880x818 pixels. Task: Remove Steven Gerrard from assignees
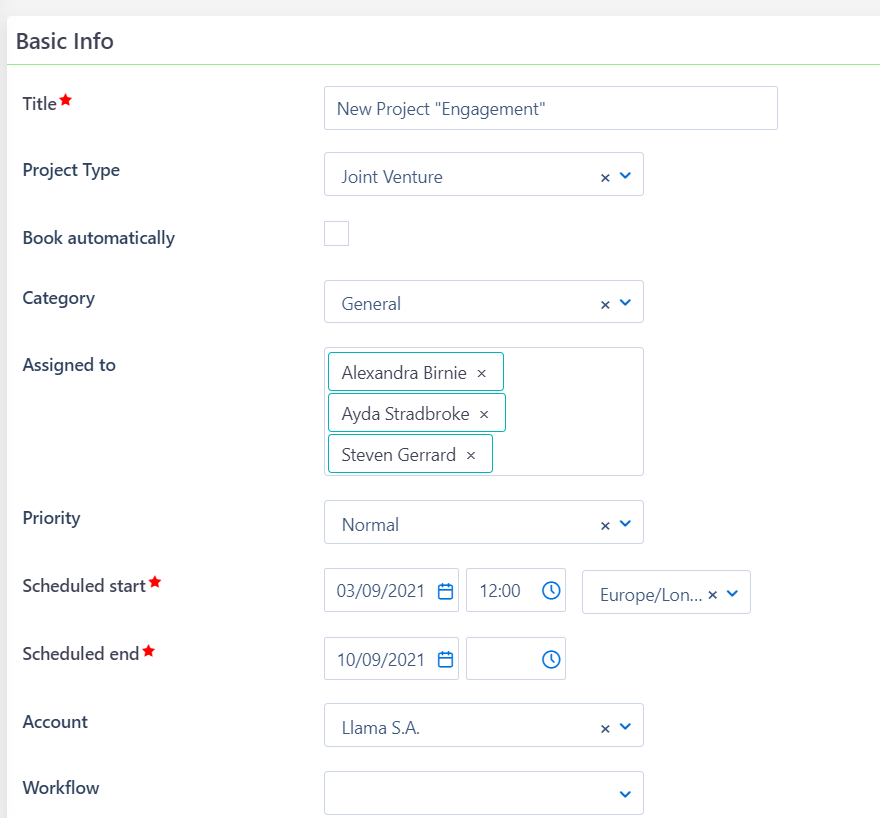coord(470,454)
